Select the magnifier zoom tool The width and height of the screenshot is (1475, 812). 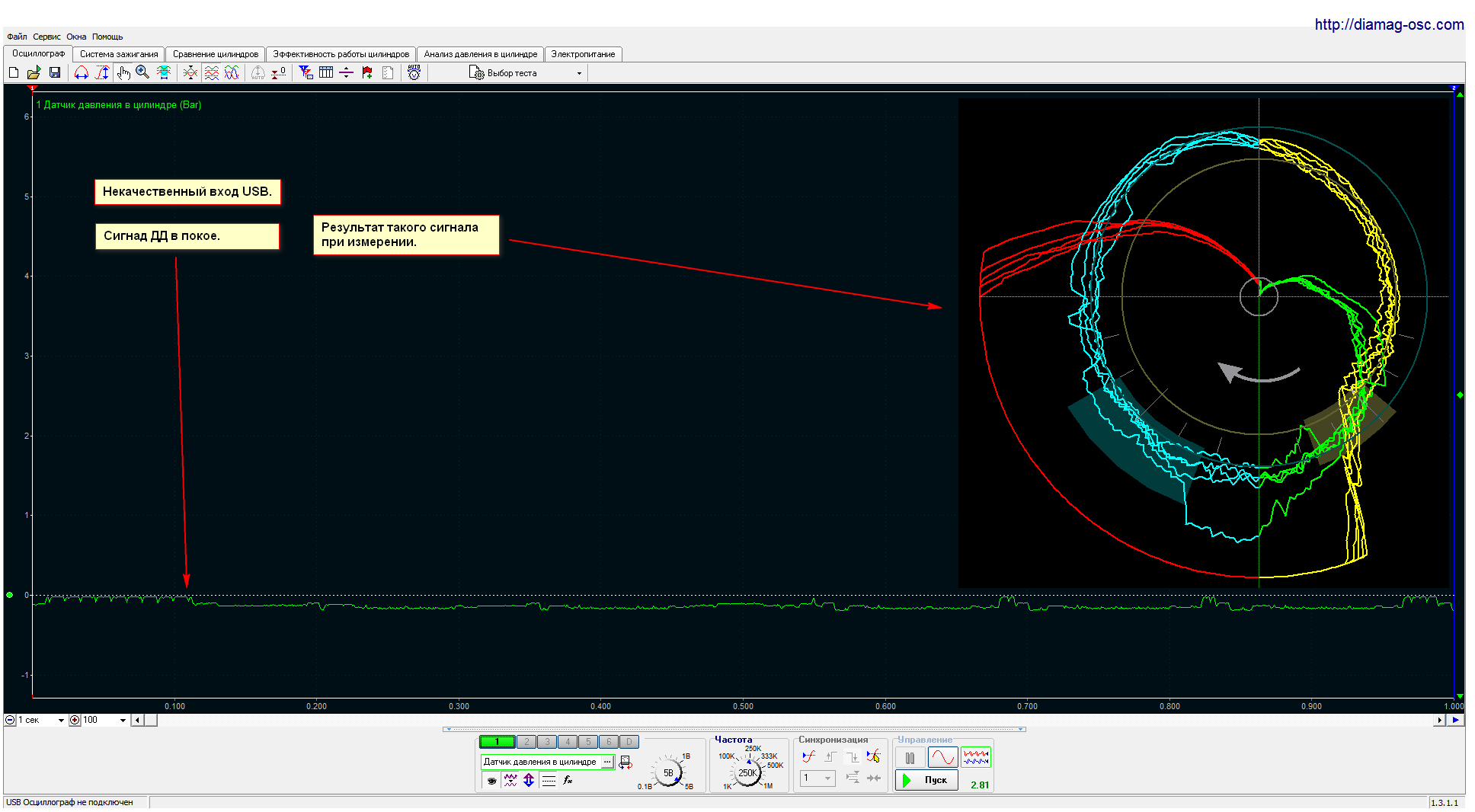point(142,72)
